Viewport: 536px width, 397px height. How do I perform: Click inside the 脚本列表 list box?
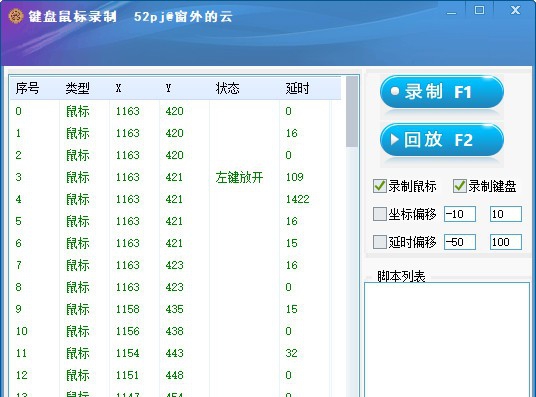point(447,340)
